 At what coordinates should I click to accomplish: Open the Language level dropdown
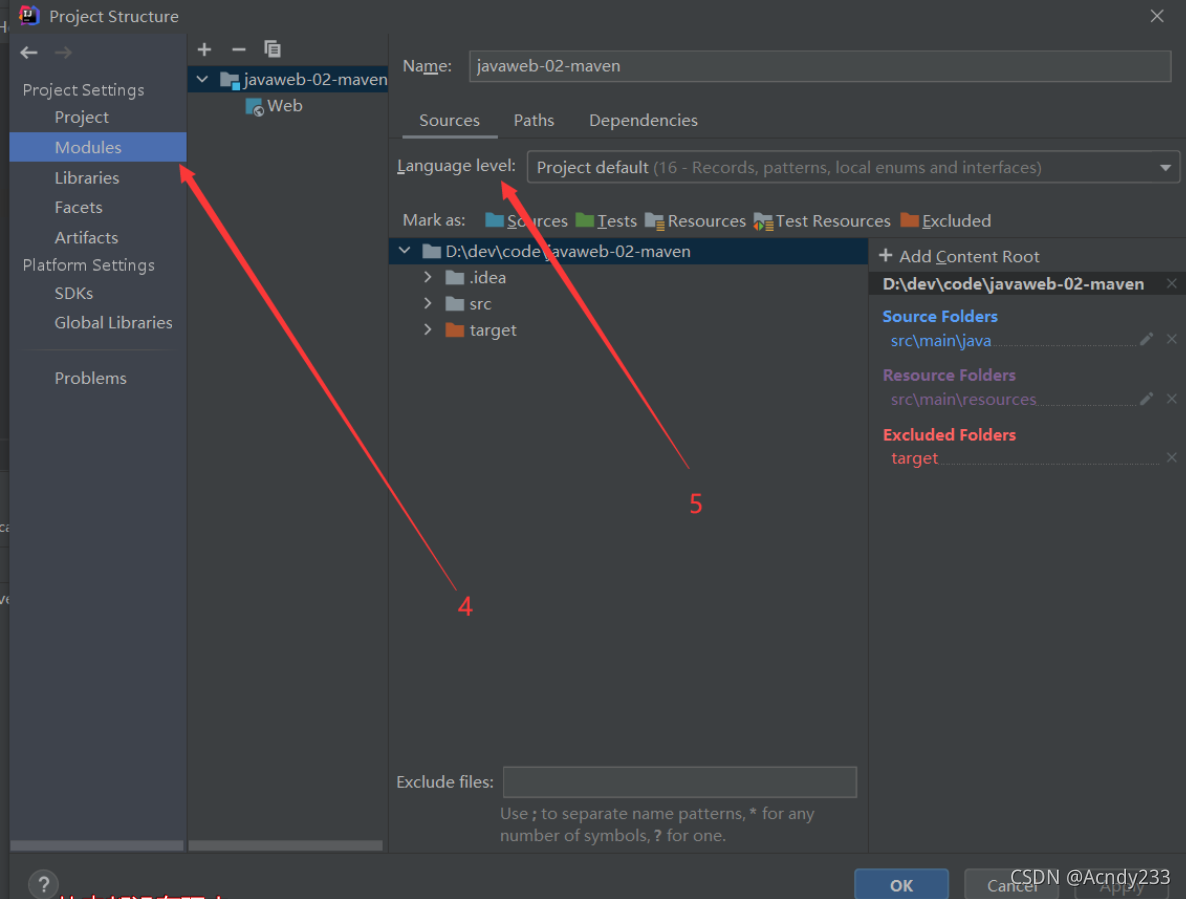[x=852, y=167]
